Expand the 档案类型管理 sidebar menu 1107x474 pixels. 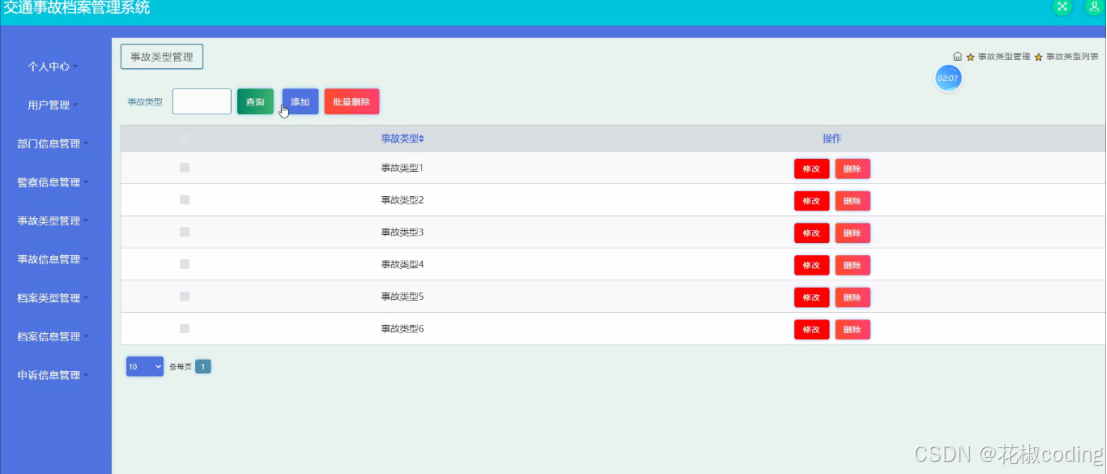[53, 298]
